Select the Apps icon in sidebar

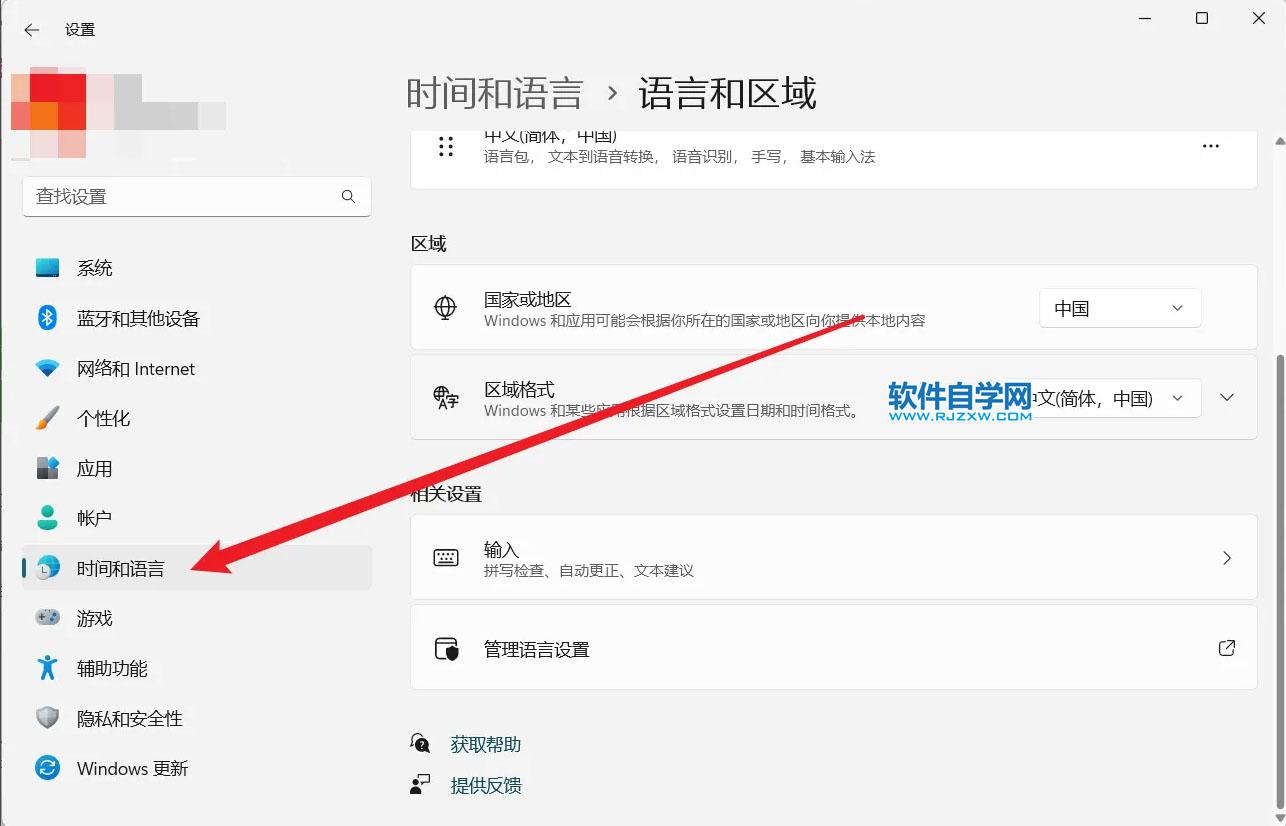(47, 468)
